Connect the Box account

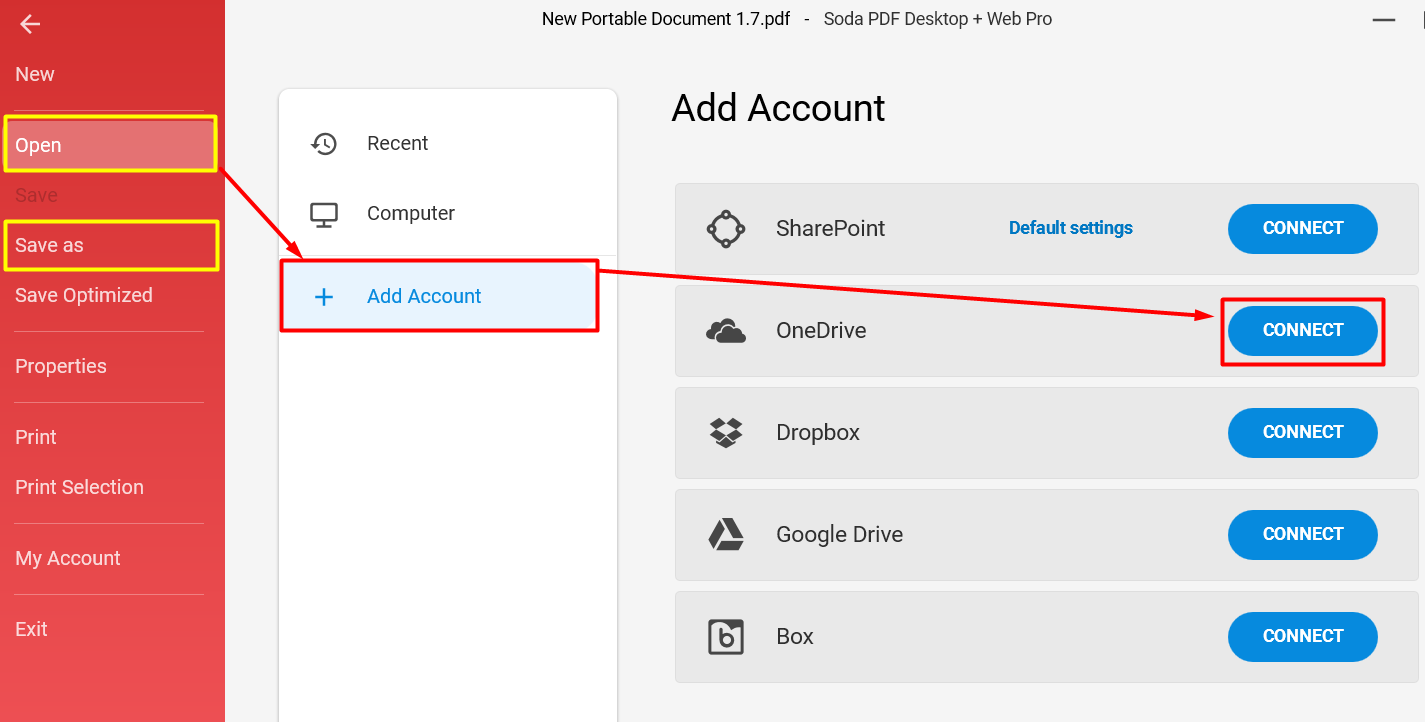pos(1303,636)
